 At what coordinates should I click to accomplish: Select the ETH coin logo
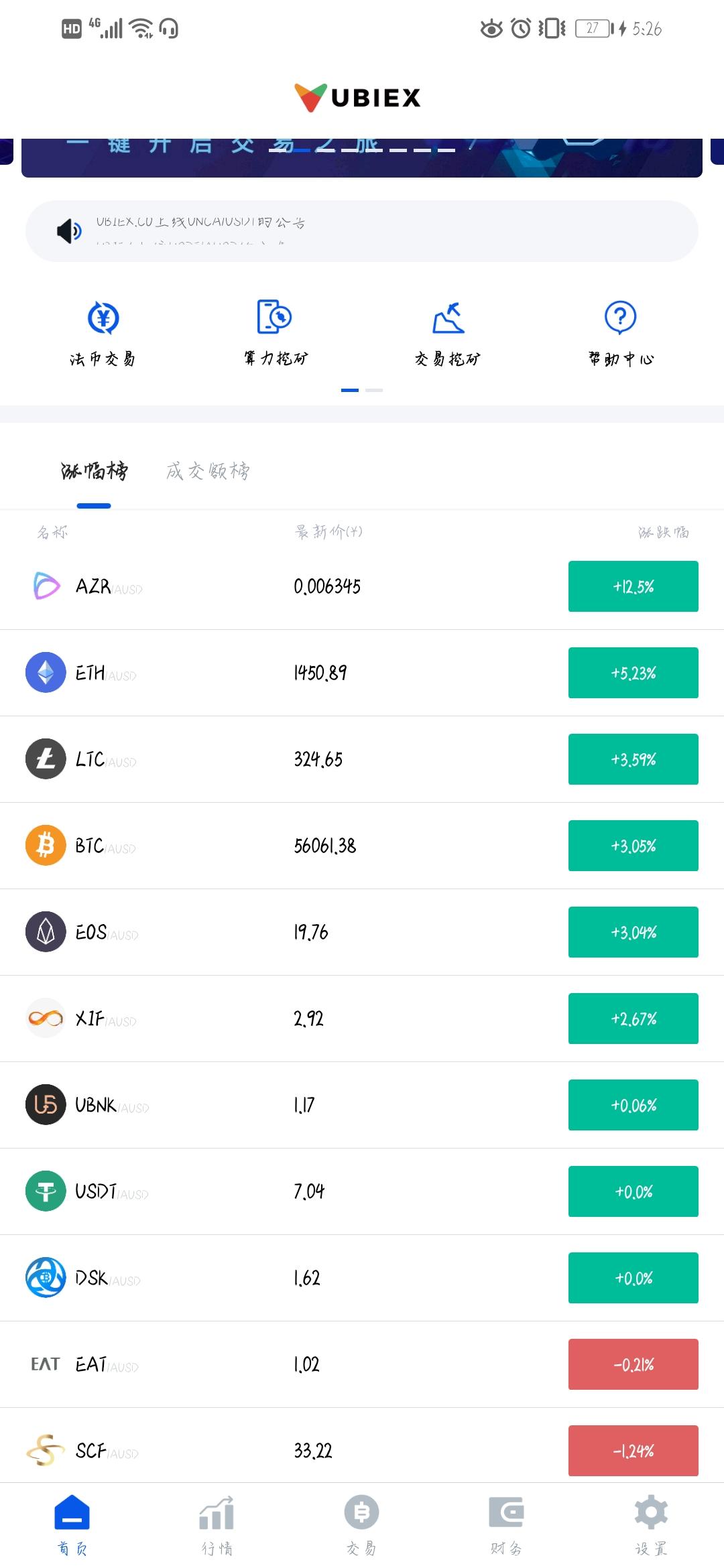click(44, 673)
